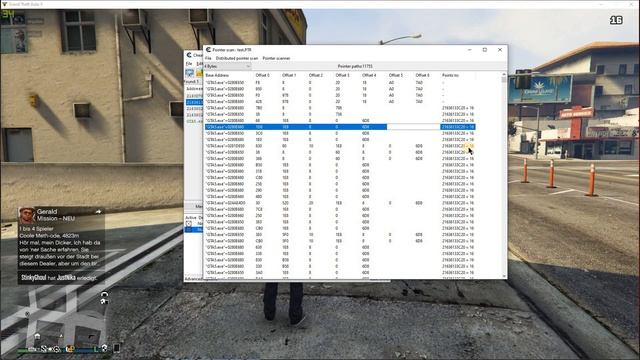Maximize the Pointer scan window

point(485,50)
